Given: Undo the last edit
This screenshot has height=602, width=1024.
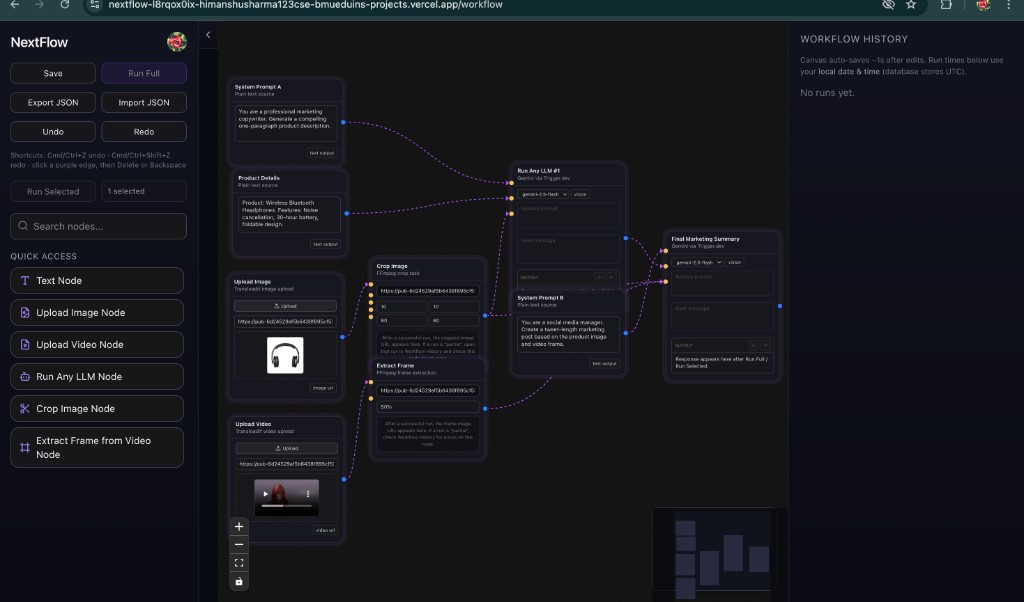Looking at the screenshot, I should [53, 132].
